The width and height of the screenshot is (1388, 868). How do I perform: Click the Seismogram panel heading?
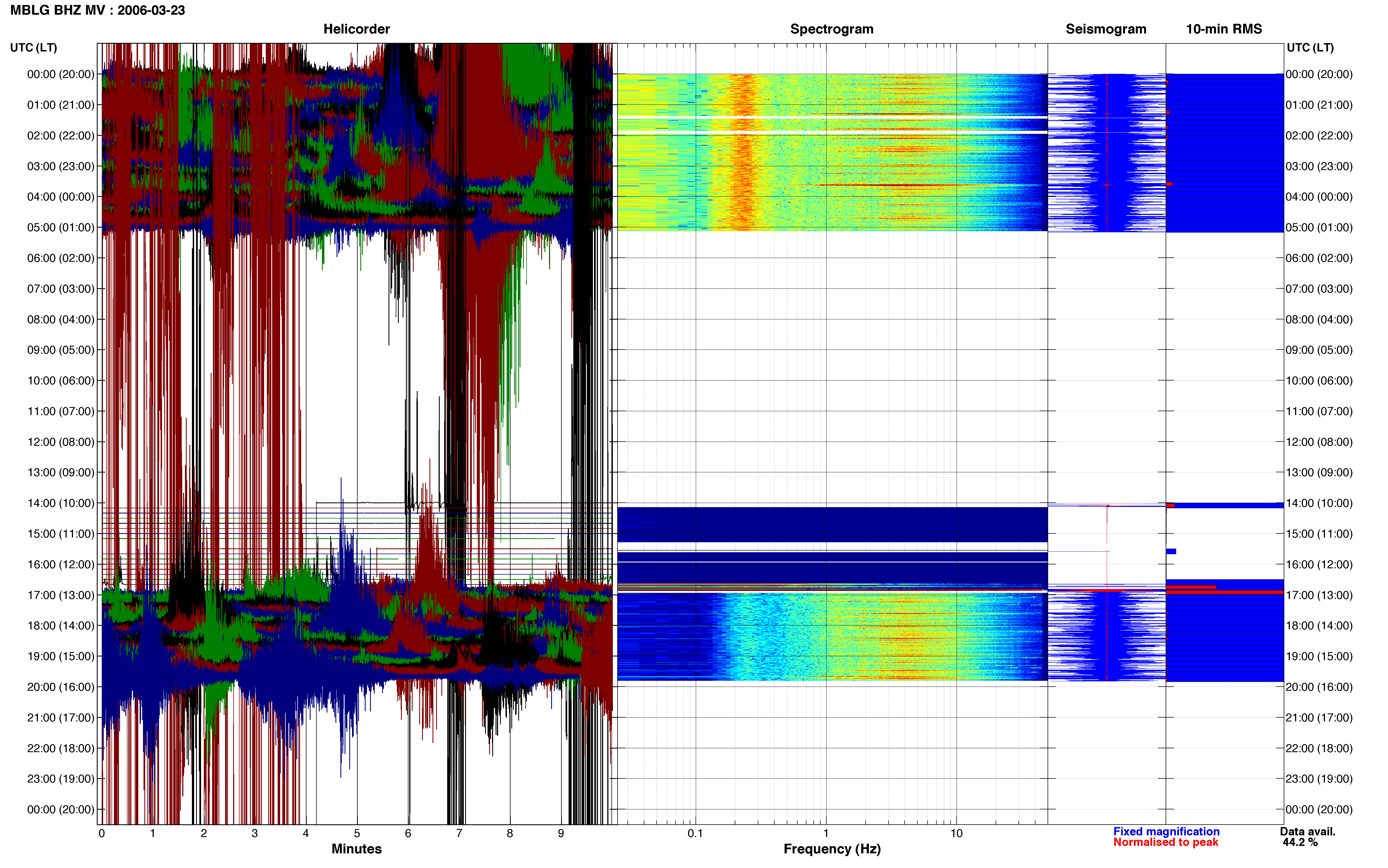(x=1106, y=29)
